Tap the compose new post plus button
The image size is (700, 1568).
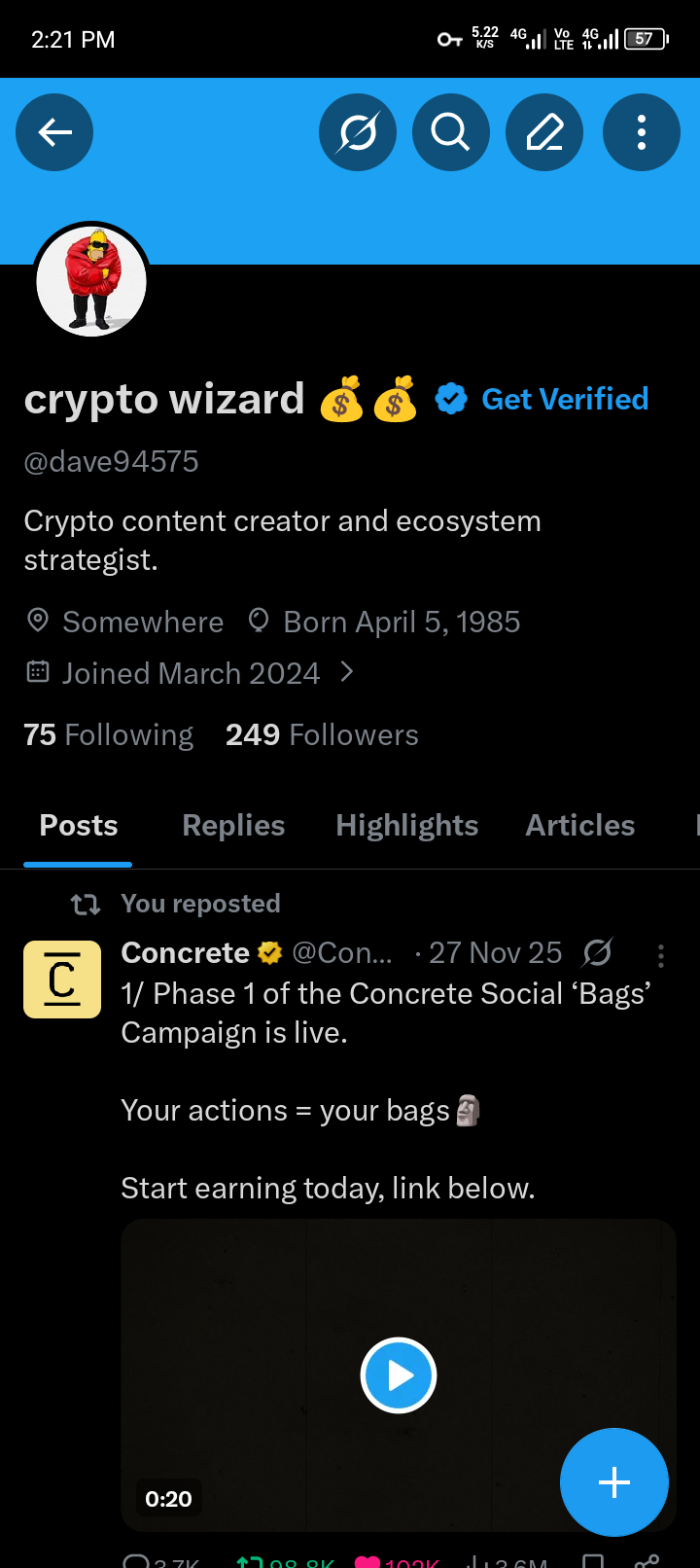click(x=613, y=1482)
